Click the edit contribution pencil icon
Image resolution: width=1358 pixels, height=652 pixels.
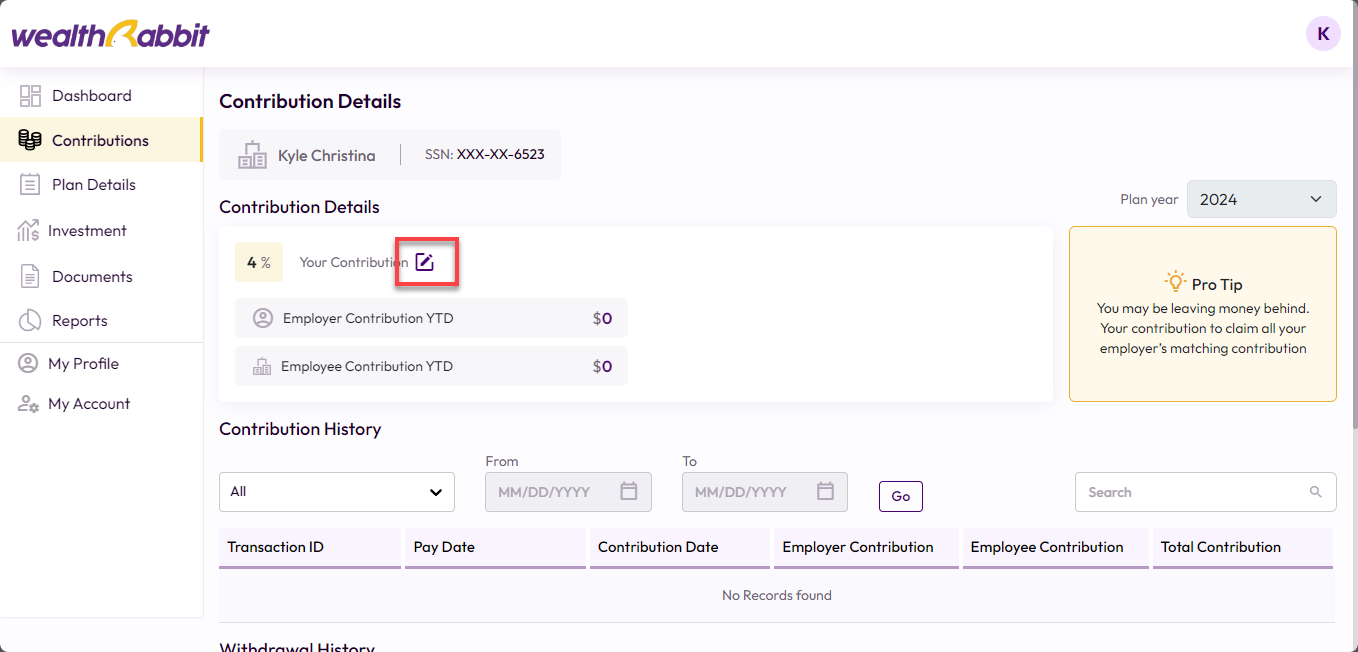coord(425,262)
